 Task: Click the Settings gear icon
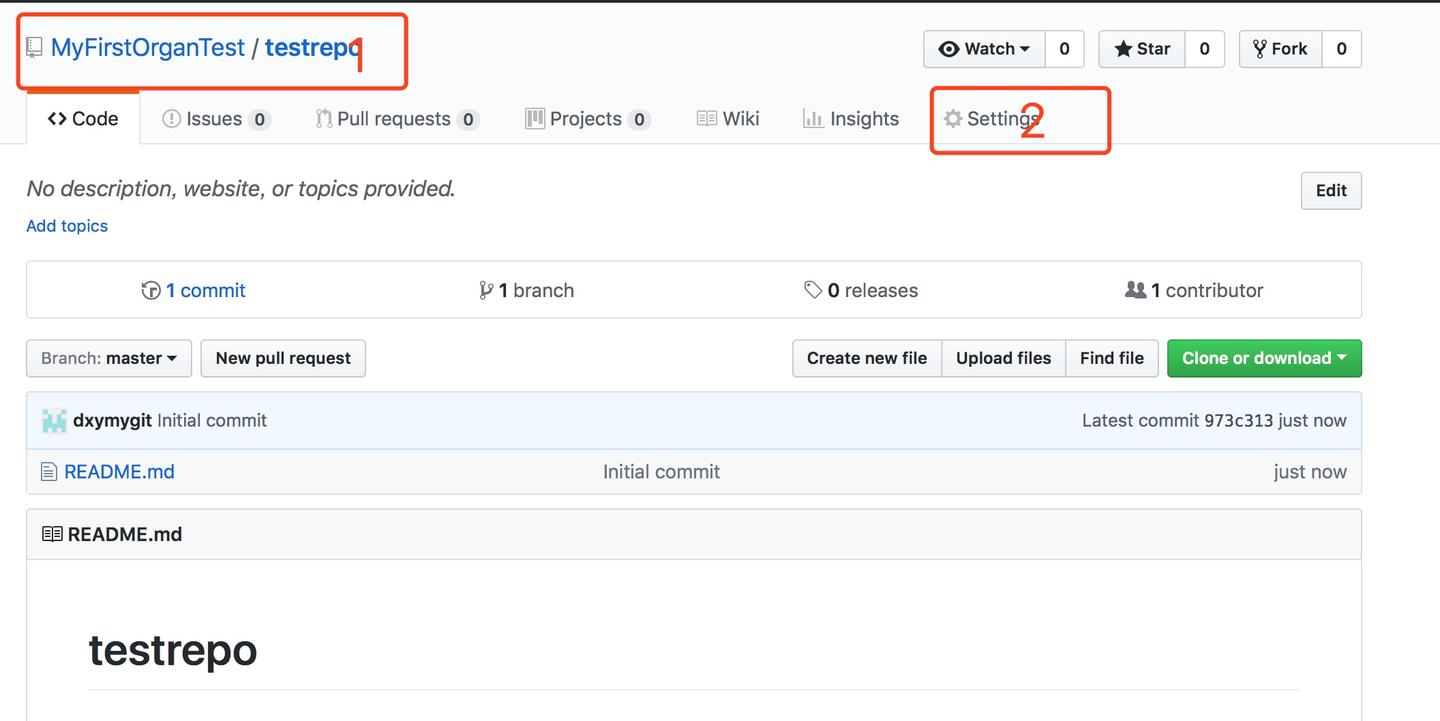953,119
